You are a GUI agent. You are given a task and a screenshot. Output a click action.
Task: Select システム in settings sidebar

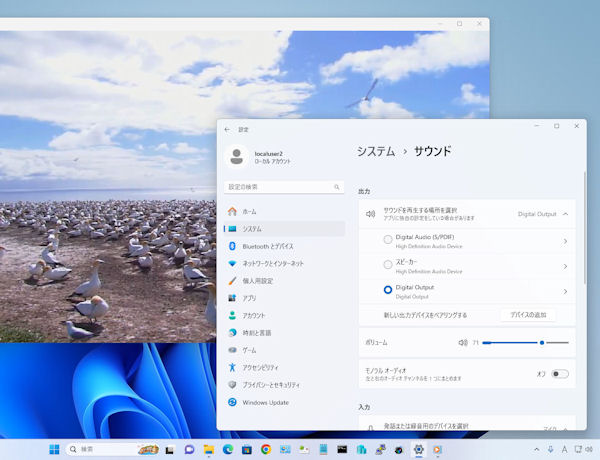coord(285,229)
